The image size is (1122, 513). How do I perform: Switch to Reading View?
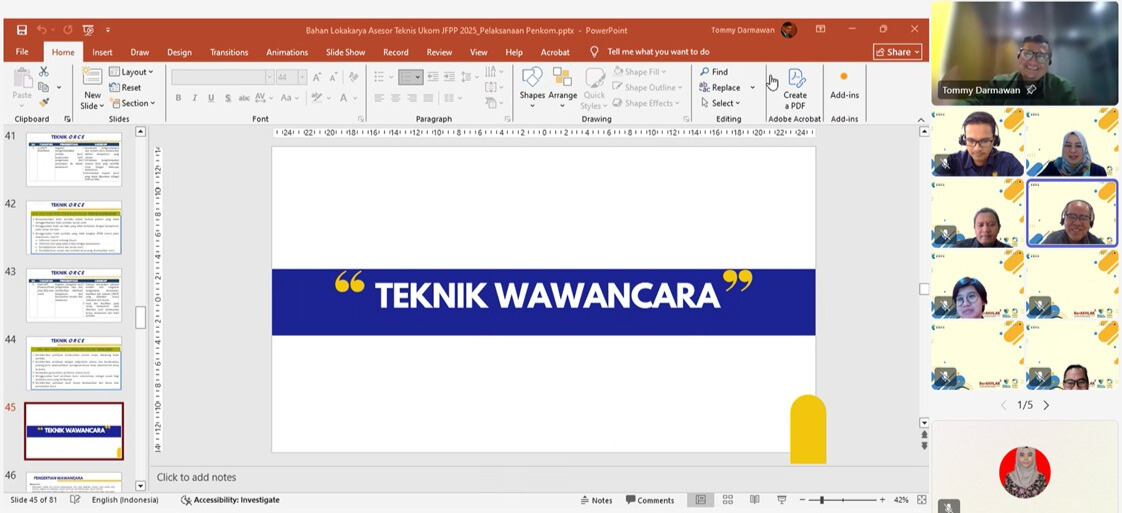pyautogui.click(x=756, y=500)
